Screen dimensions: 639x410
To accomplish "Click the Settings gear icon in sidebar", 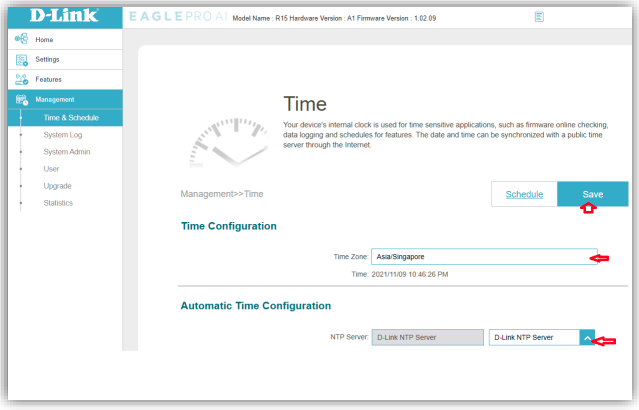I will point(19,59).
